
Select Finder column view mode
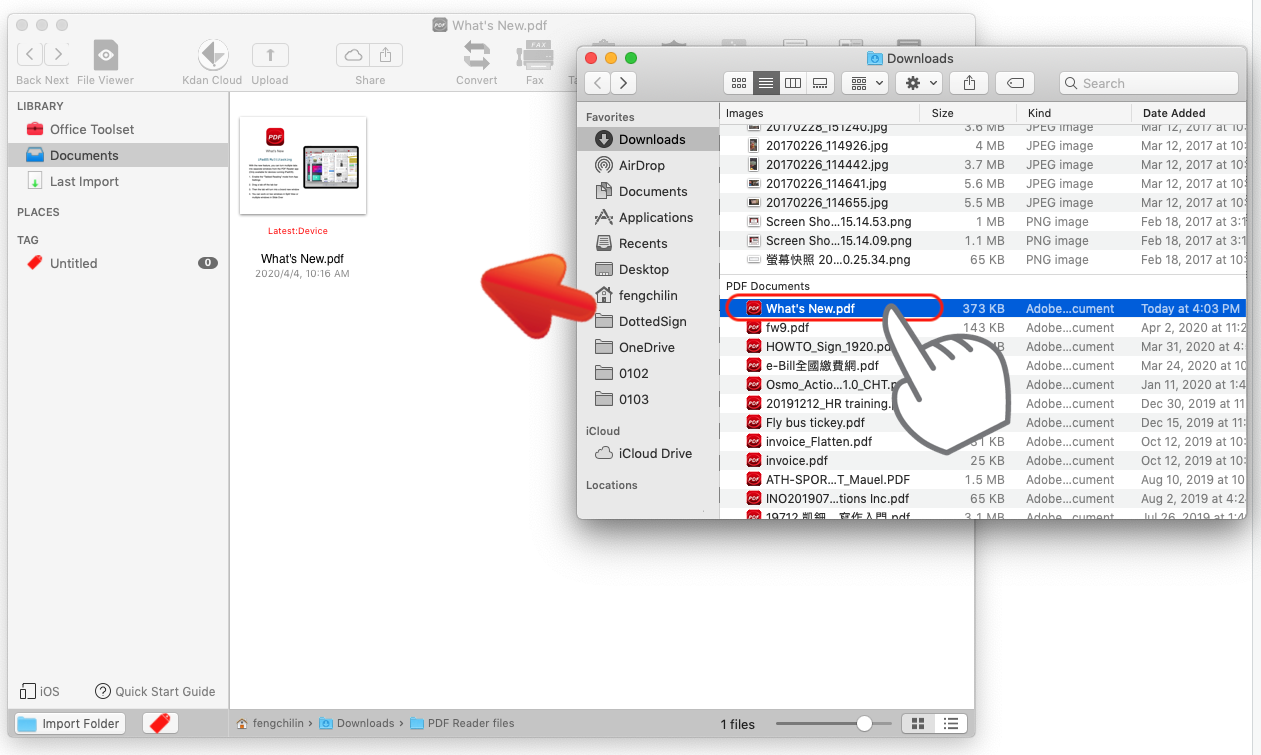[x=793, y=83]
